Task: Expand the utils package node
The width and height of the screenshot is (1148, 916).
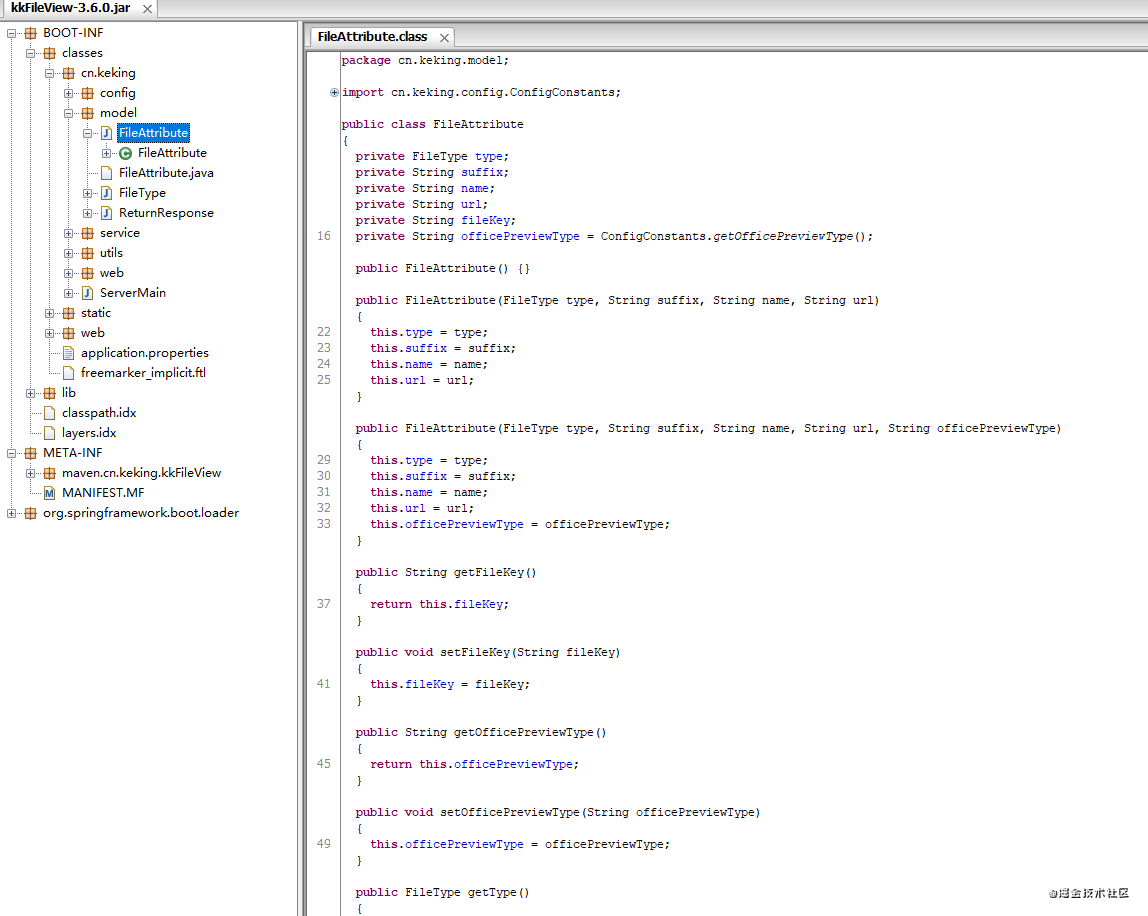Action: [69, 253]
